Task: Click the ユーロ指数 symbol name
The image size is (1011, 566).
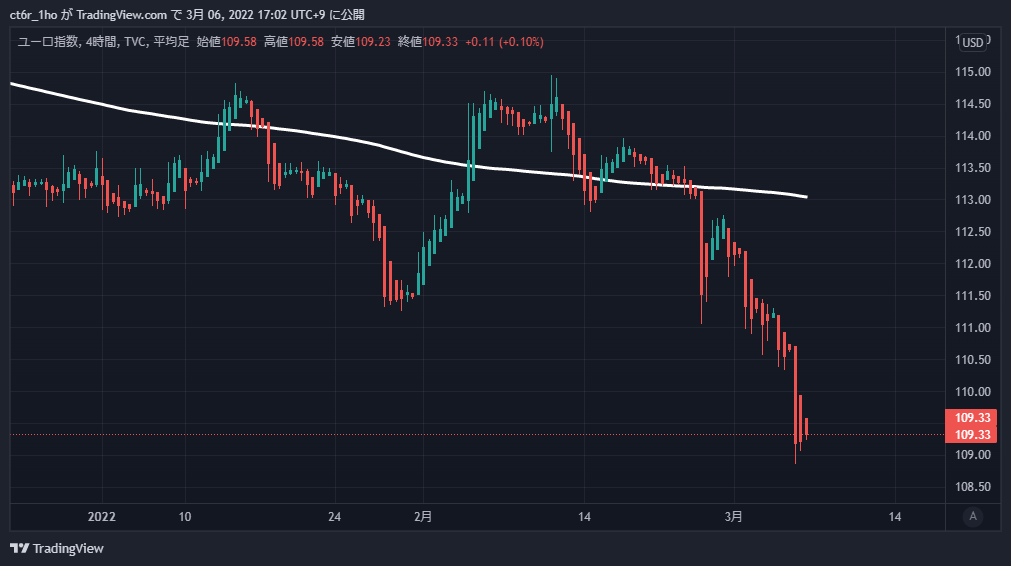Action: (x=47, y=42)
